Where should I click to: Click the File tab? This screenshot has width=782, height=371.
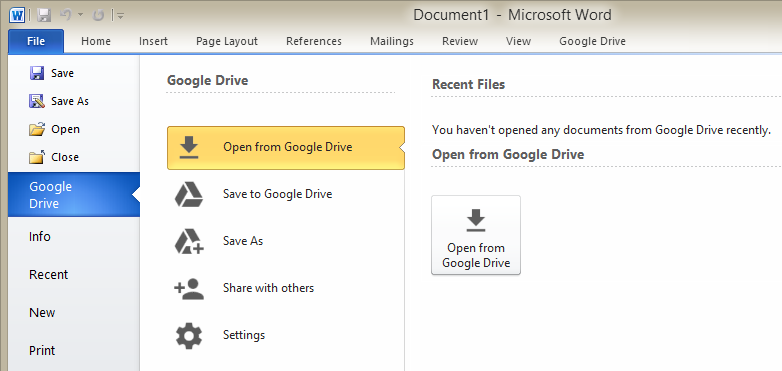coord(36,41)
